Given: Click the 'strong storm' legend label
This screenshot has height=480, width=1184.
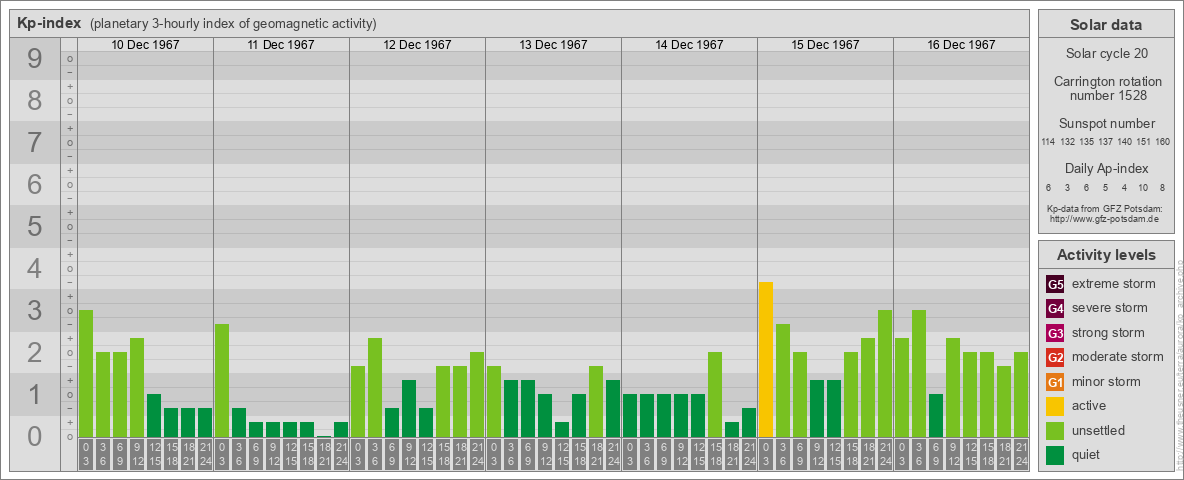Looking at the screenshot, I should coord(1108,333).
